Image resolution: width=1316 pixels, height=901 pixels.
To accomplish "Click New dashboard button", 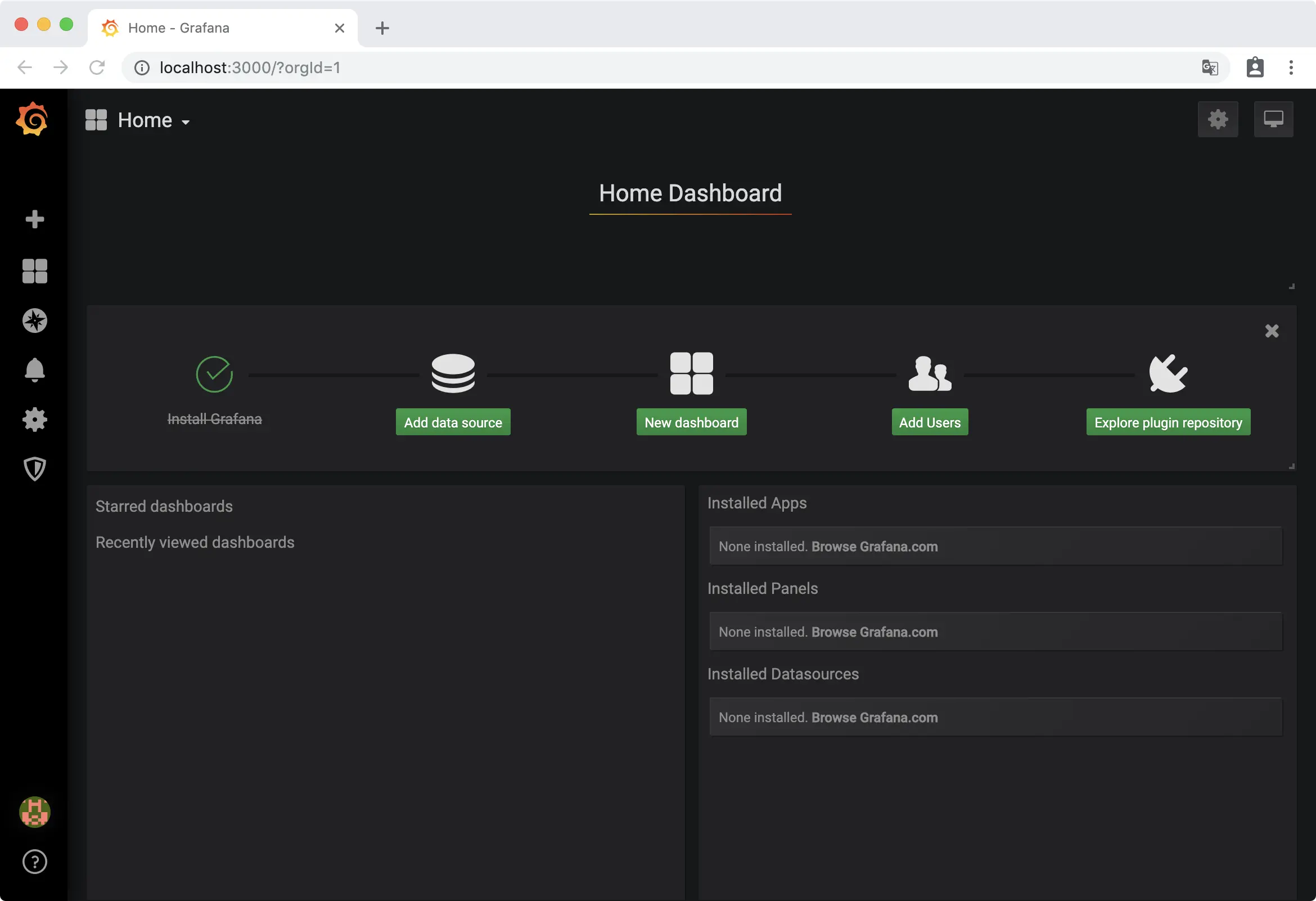I will pos(691,422).
